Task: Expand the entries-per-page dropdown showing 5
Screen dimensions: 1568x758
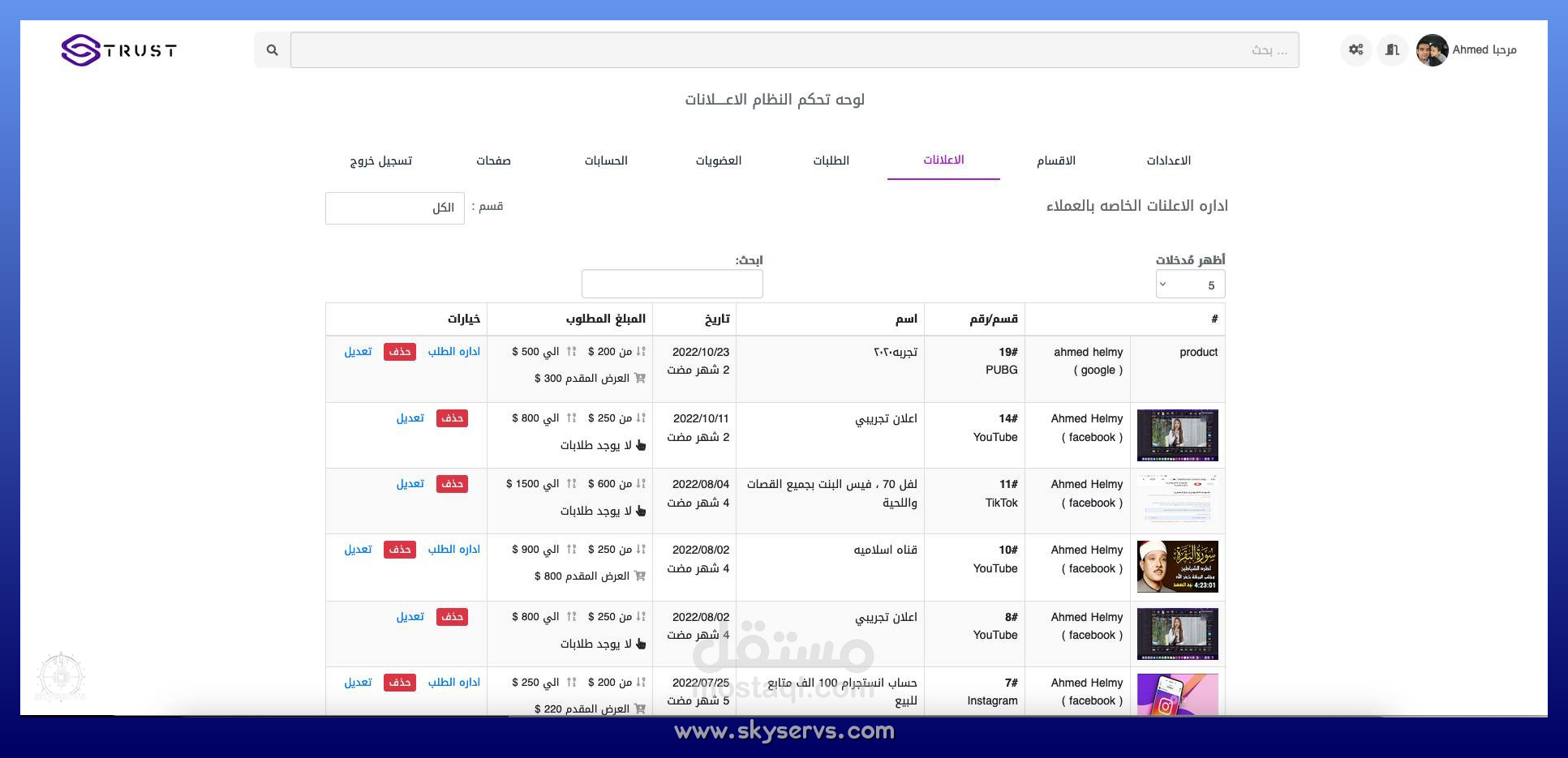Action: tap(1189, 285)
